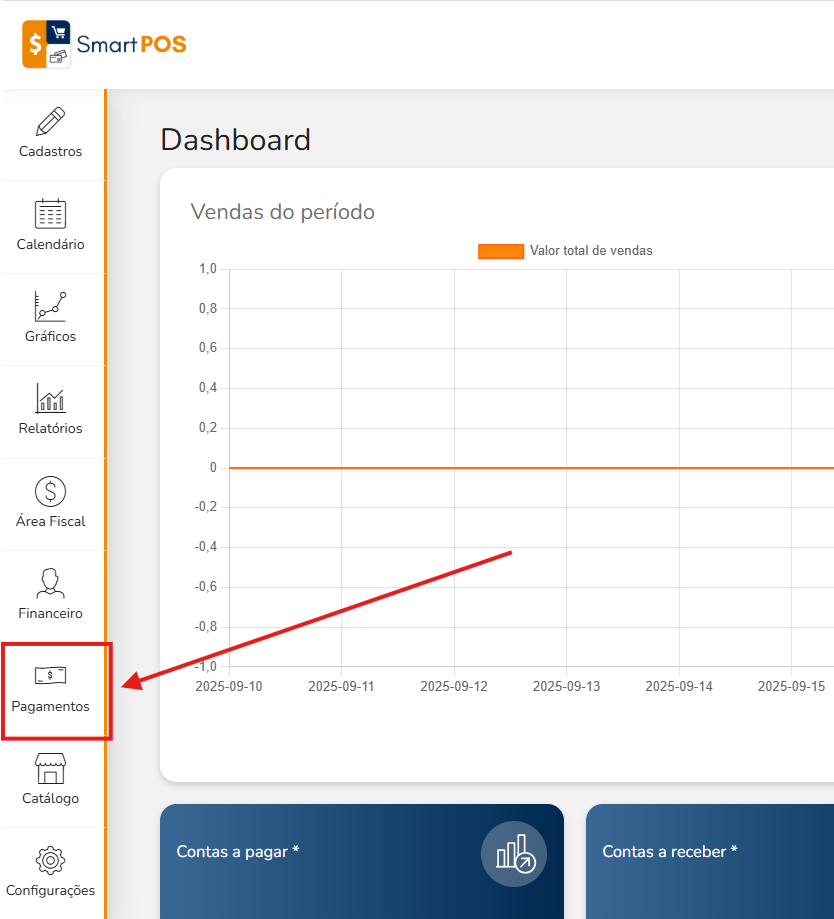This screenshot has width=834, height=919.
Task: Click the 2025-09-13 axis date
Action: 566,686
